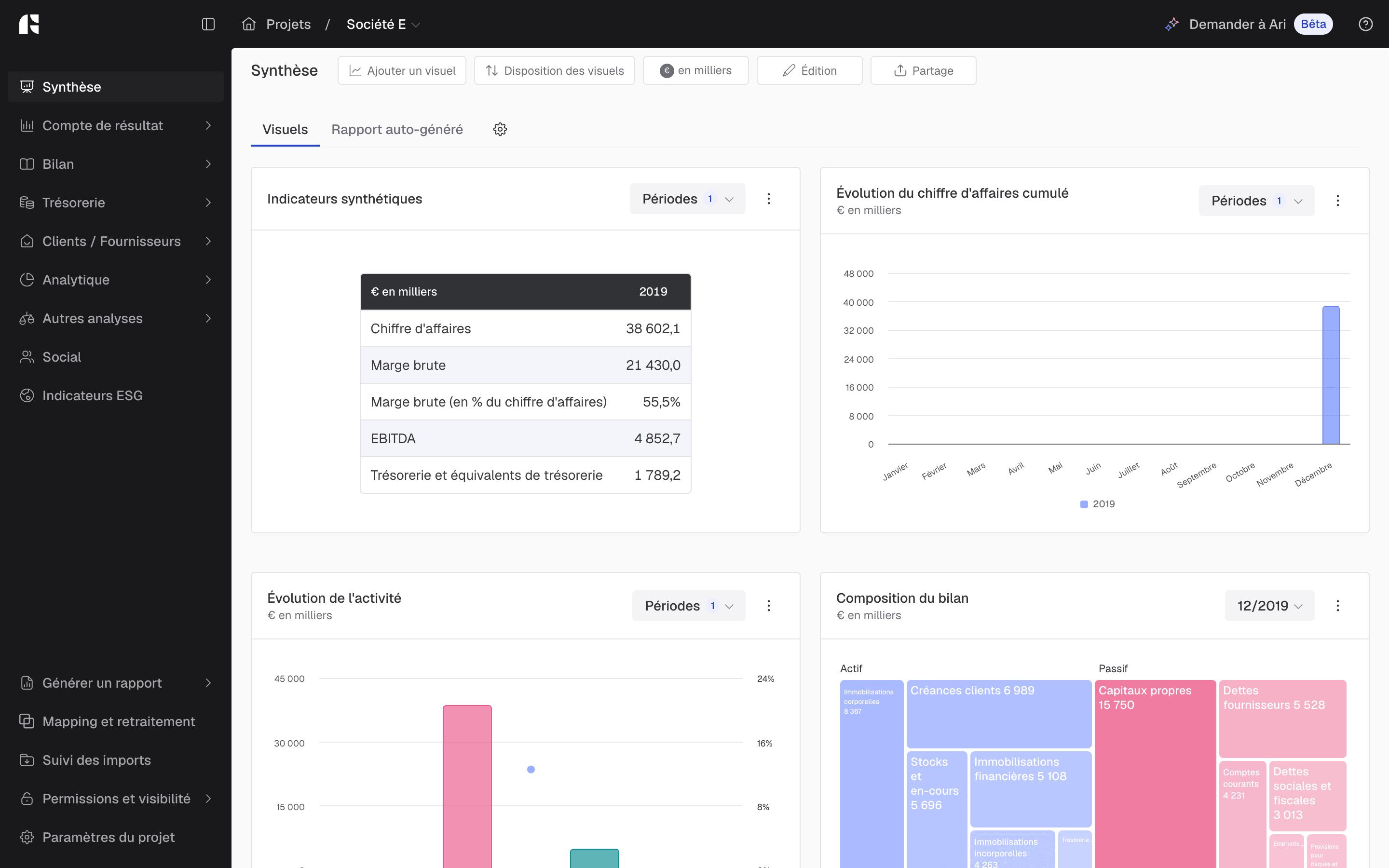This screenshot has height=868, width=1389.
Task: Click the Dettes fournisseurs 5 528 treemap block
Action: 1282,719
